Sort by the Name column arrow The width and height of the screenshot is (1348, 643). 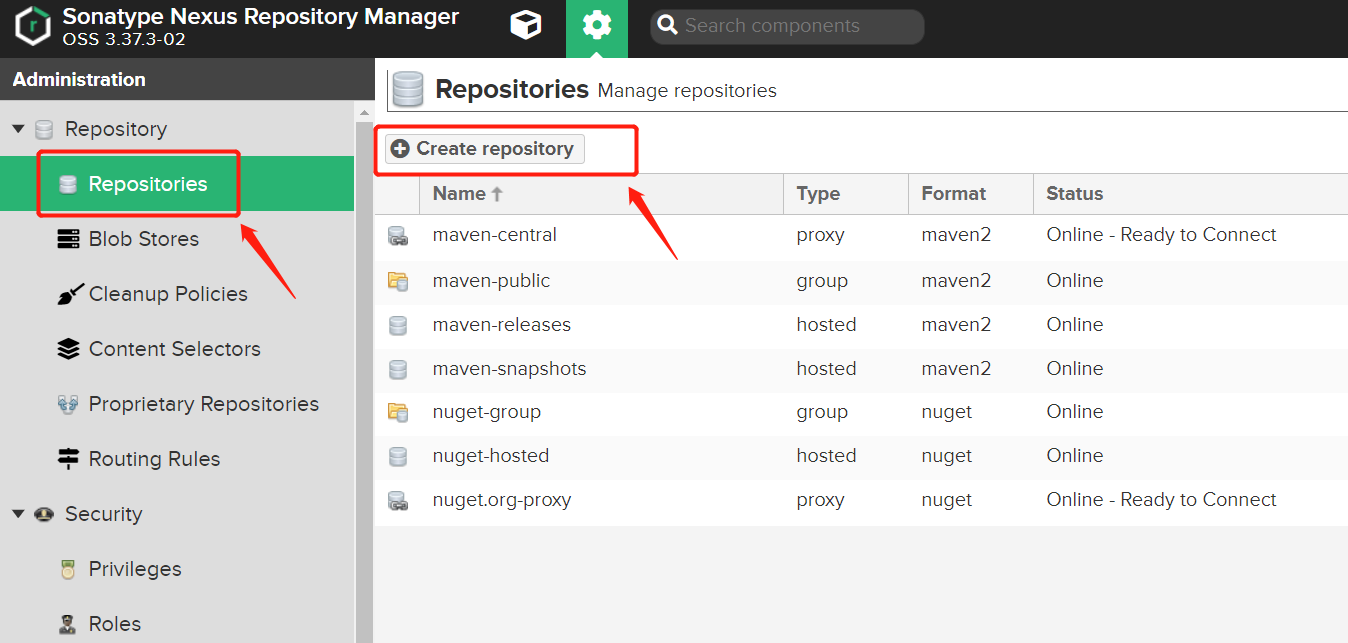coord(497,194)
